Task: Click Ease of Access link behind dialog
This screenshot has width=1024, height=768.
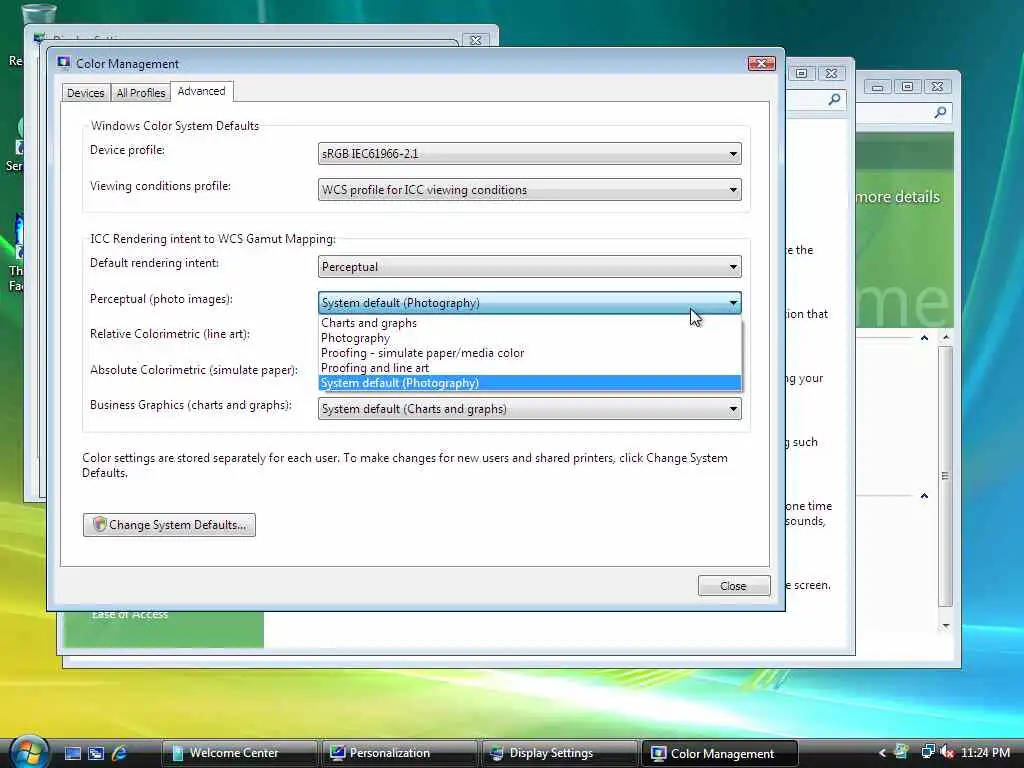Action: (130, 615)
